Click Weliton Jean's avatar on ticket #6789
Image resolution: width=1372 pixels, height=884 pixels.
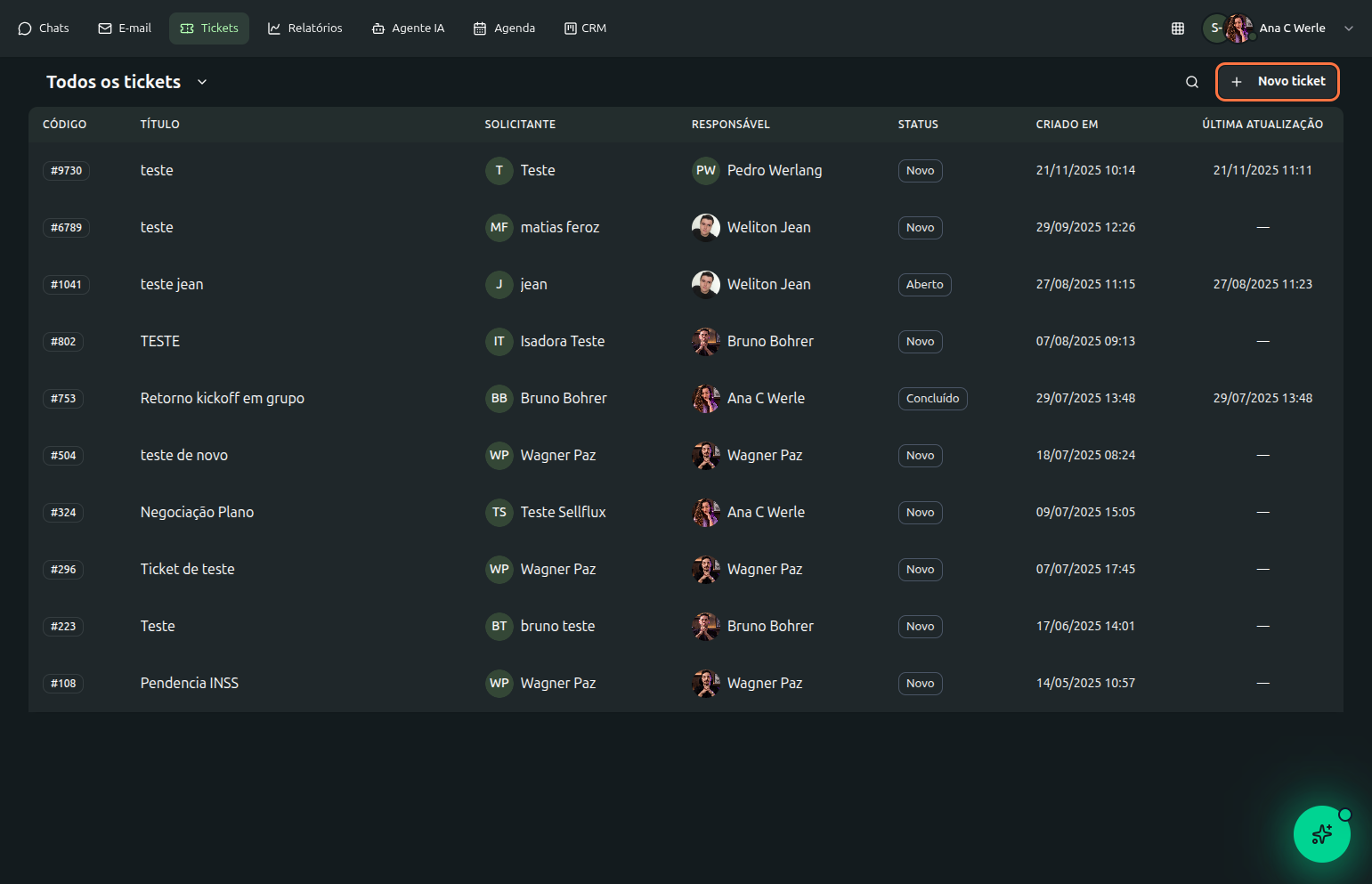click(705, 228)
